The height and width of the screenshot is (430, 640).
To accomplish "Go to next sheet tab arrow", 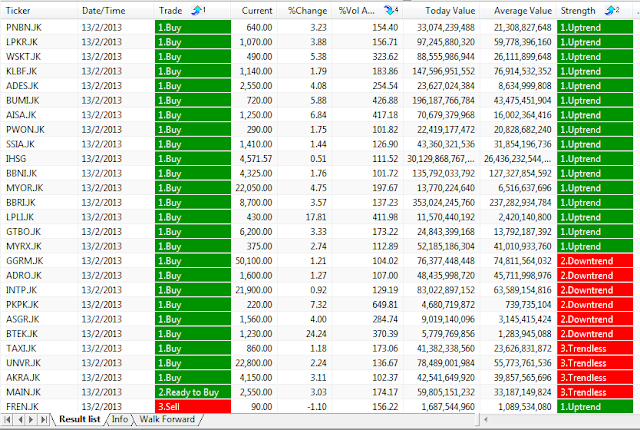I will 31,419.
